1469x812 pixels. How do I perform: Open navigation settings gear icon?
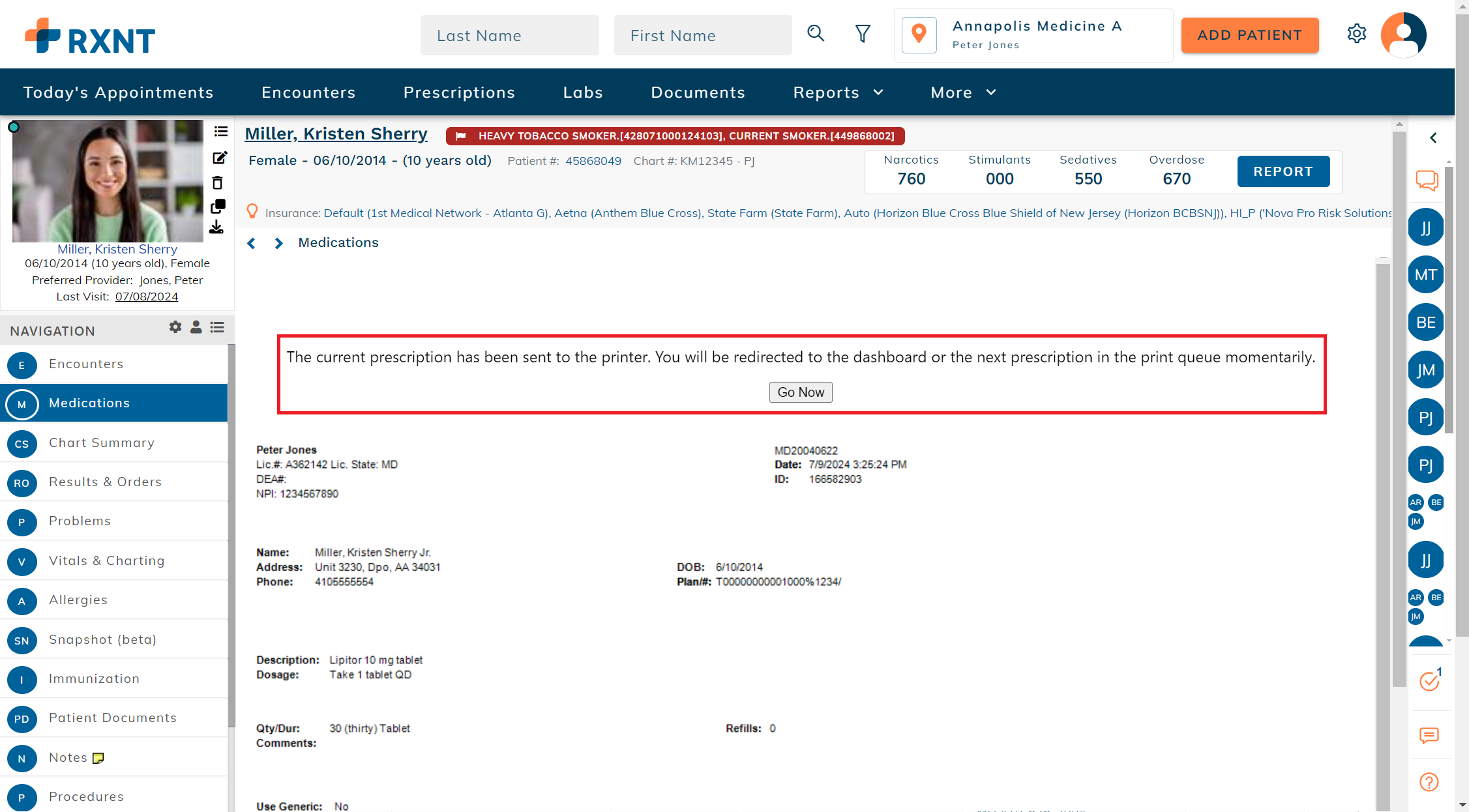(x=175, y=327)
